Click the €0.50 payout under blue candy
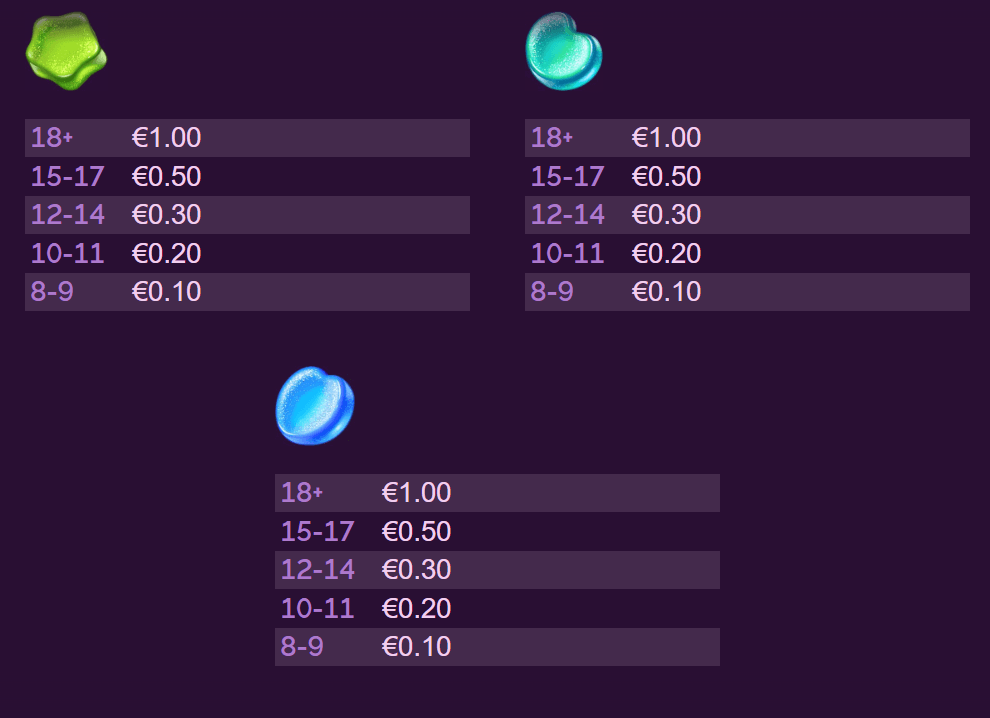Screen dimensions: 990x718 point(417,531)
